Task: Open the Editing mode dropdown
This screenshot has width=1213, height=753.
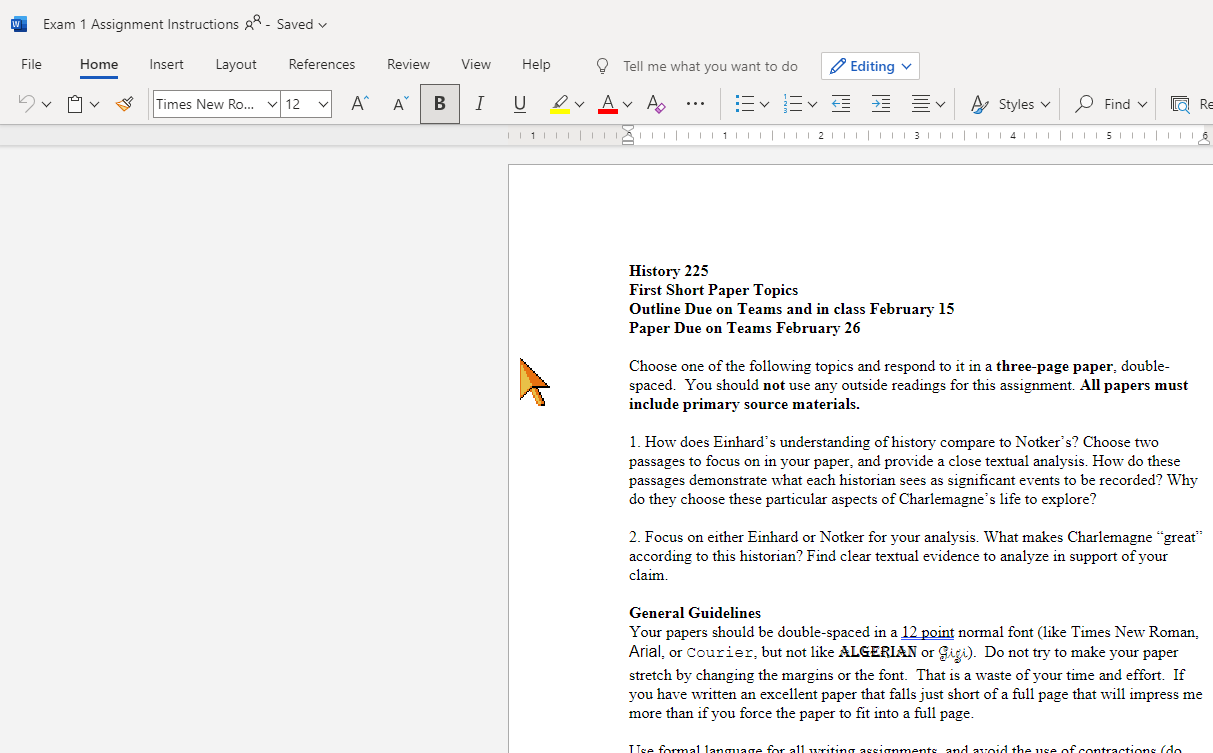Action: click(870, 66)
